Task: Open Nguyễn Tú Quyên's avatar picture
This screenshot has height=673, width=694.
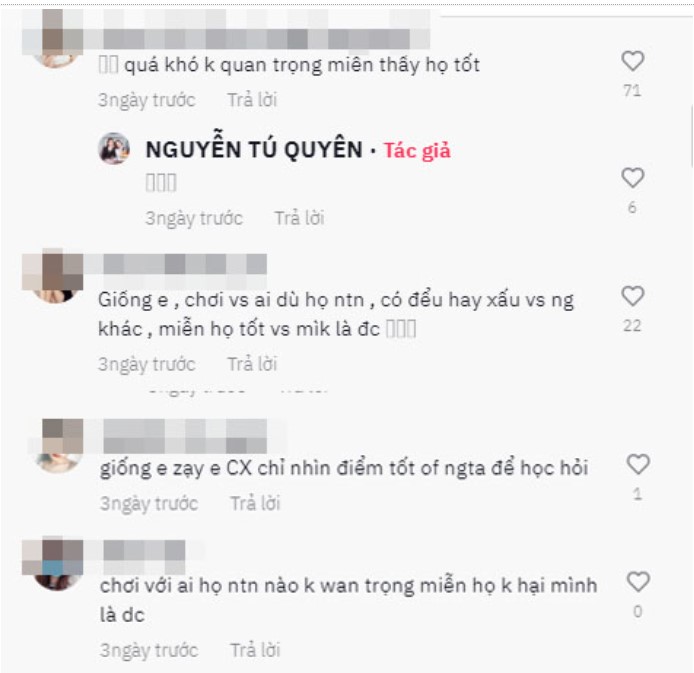Action: click(114, 149)
